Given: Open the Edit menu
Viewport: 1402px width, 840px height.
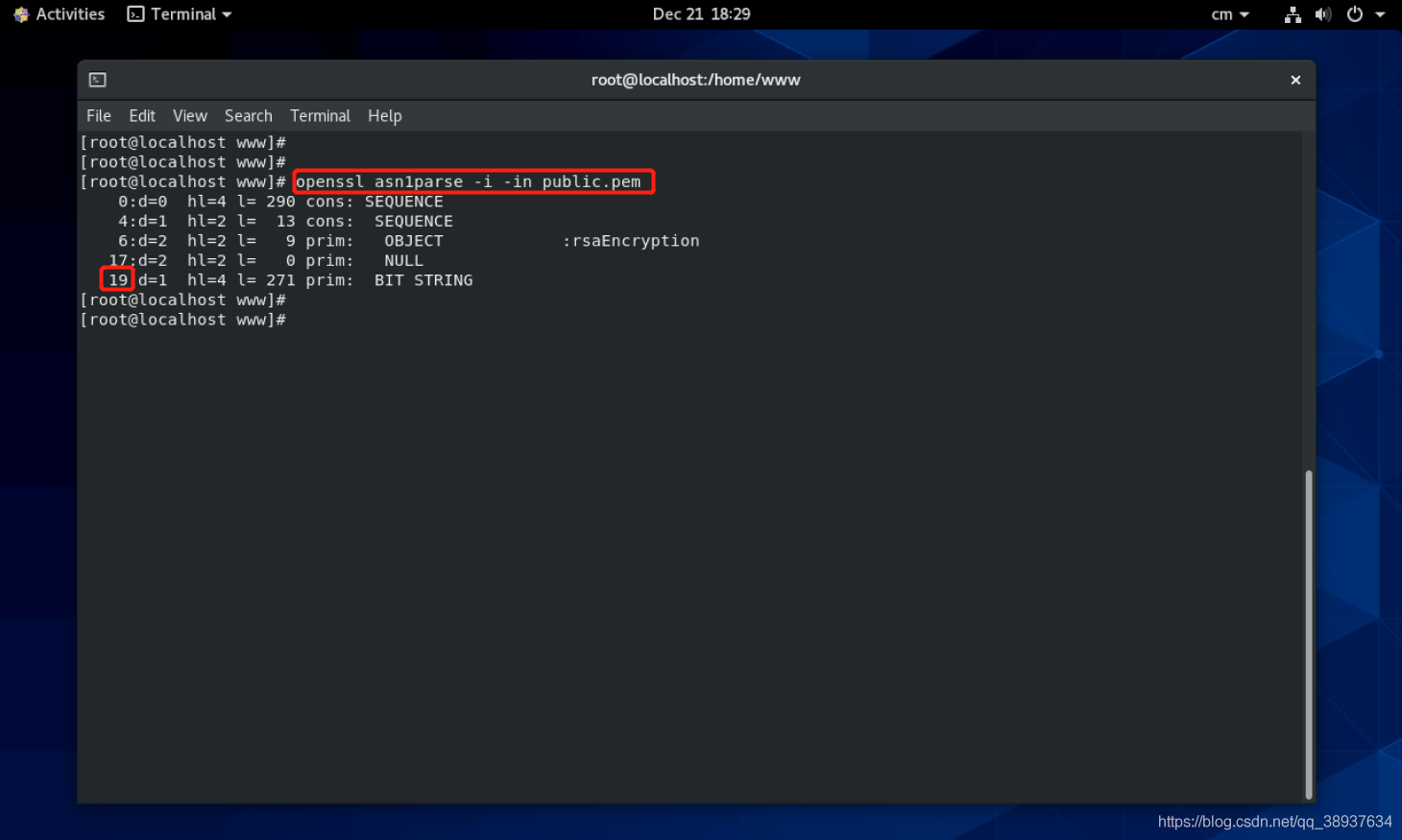Looking at the screenshot, I should tap(142, 116).
